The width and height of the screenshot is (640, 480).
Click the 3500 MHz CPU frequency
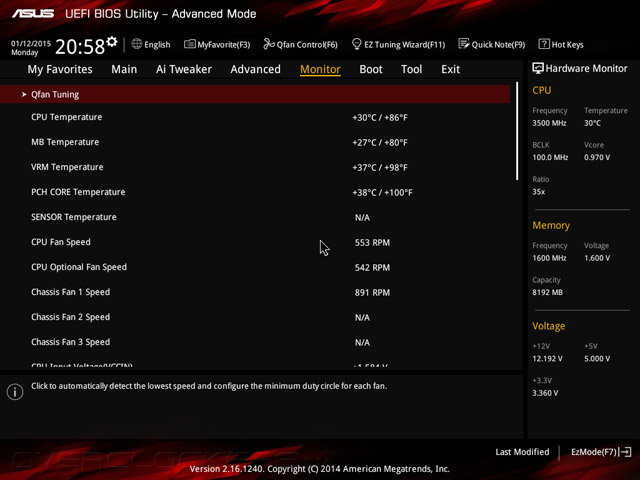coord(549,123)
